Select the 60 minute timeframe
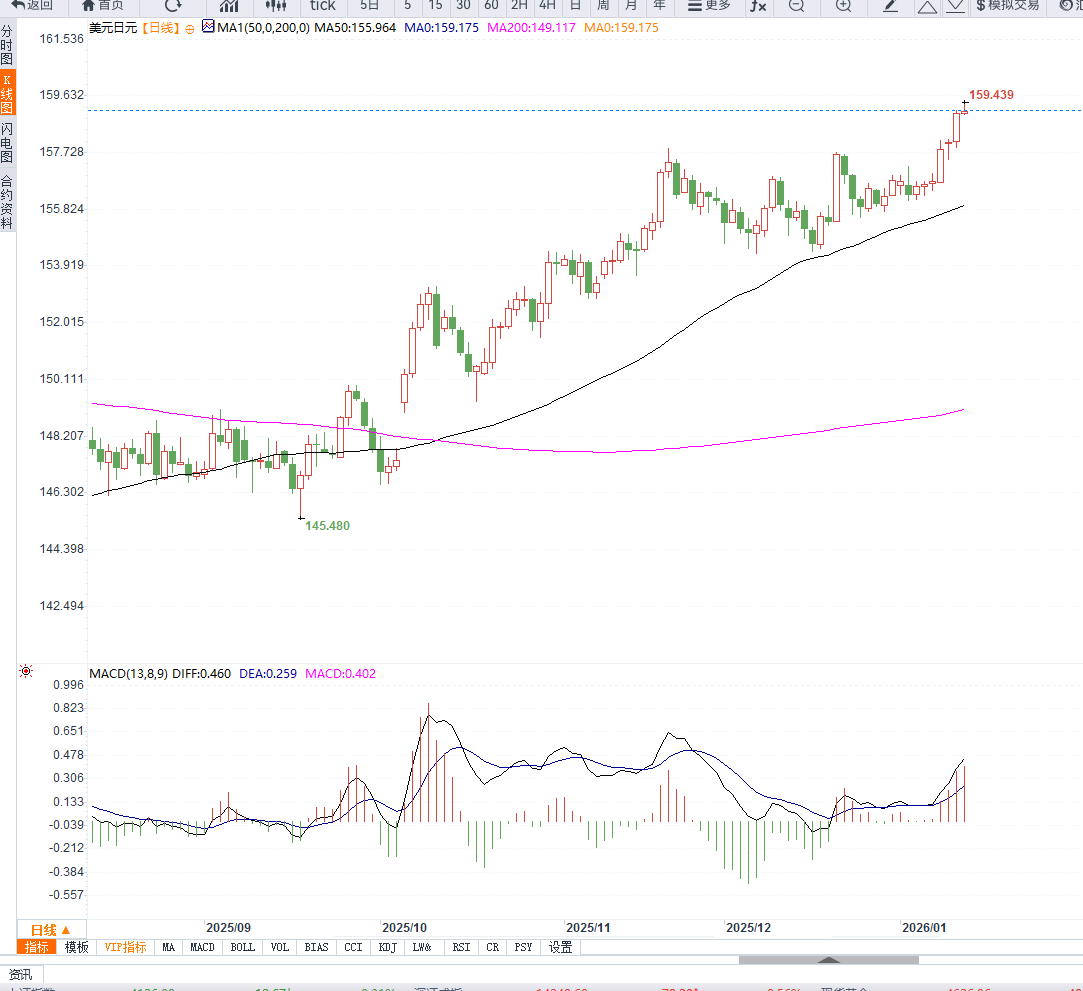Image resolution: width=1083 pixels, height=991 pixels. click(491, 6)
